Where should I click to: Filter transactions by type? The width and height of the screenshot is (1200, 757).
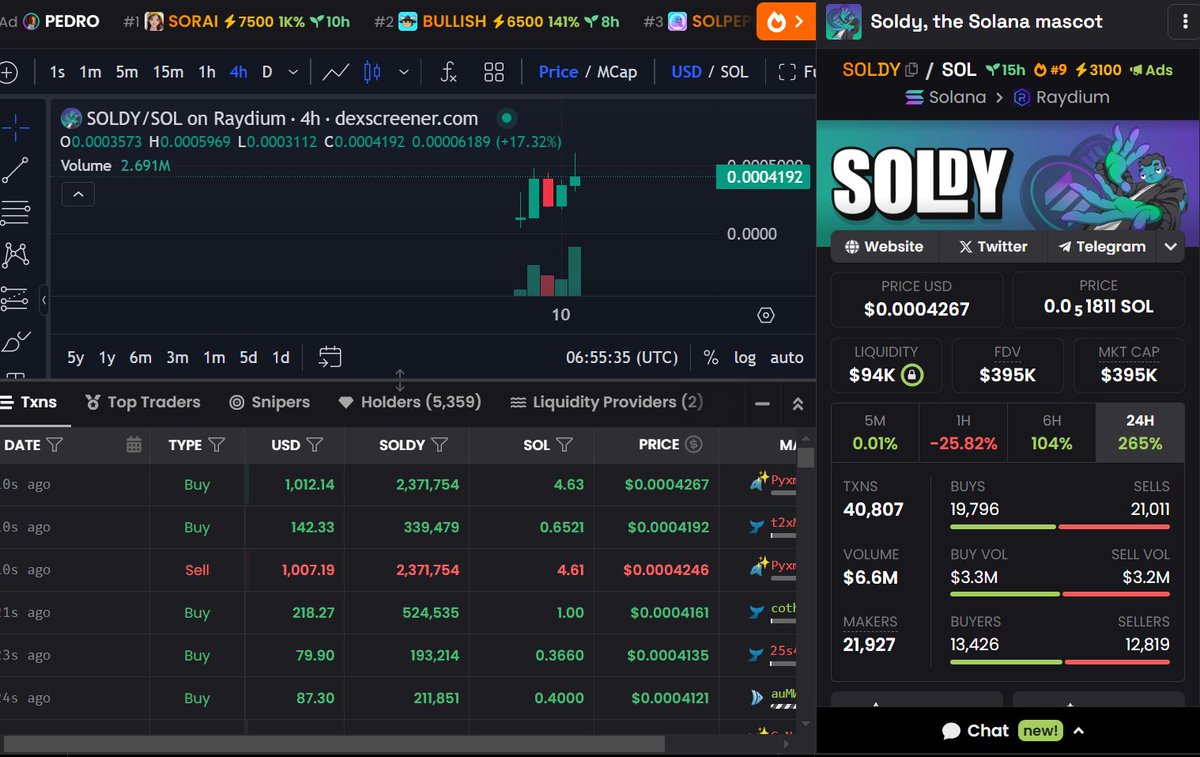click(216, 445)
